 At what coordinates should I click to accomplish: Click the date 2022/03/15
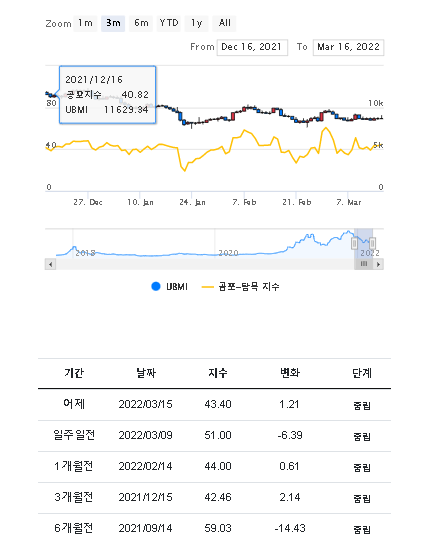(145, 404)
